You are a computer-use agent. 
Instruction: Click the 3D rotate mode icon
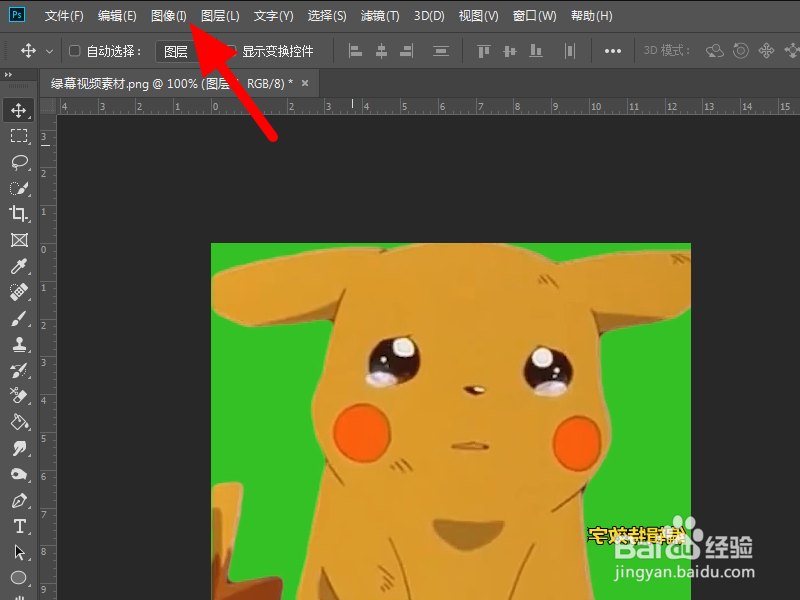click(715, 51)
